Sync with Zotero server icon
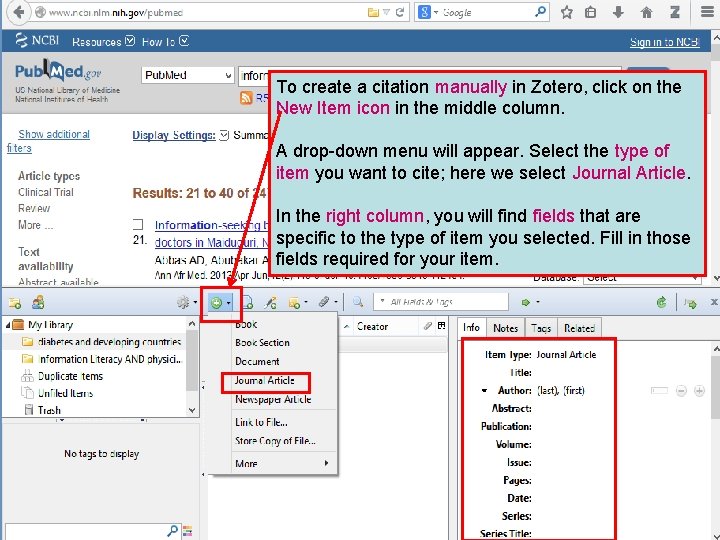 (x=662, y=302)
